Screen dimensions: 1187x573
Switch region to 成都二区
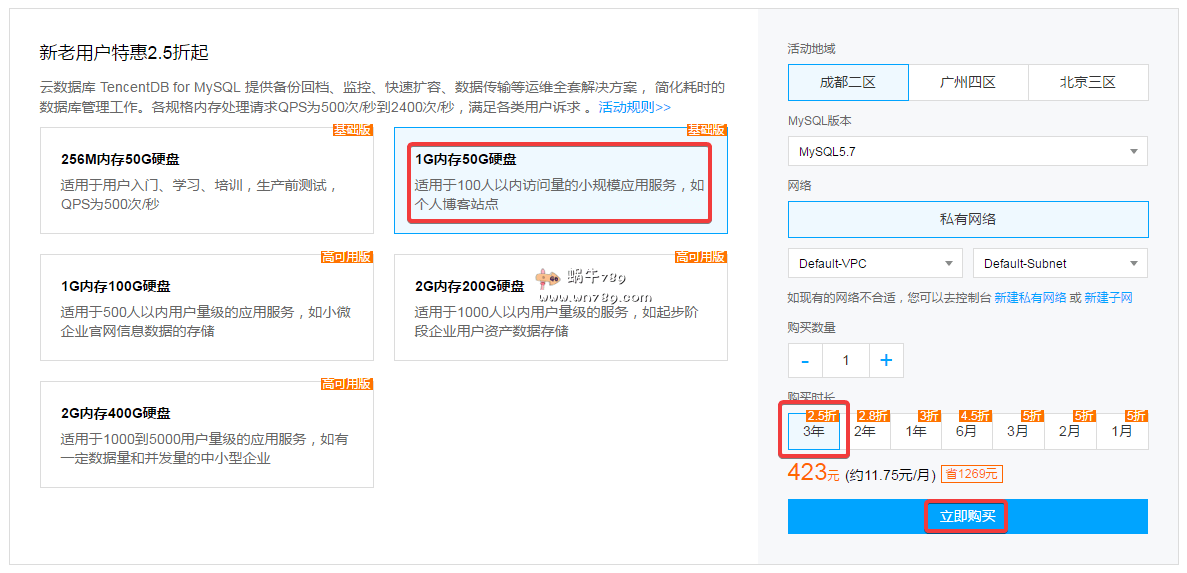848,83
